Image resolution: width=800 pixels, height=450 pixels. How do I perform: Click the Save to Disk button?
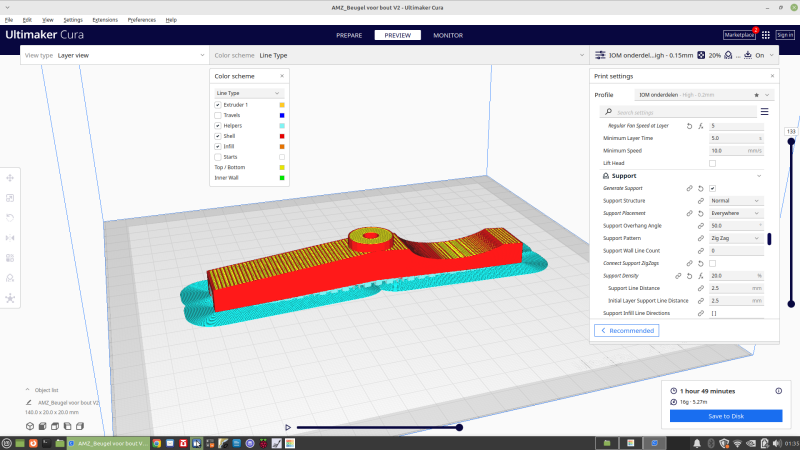pos(726,415)
